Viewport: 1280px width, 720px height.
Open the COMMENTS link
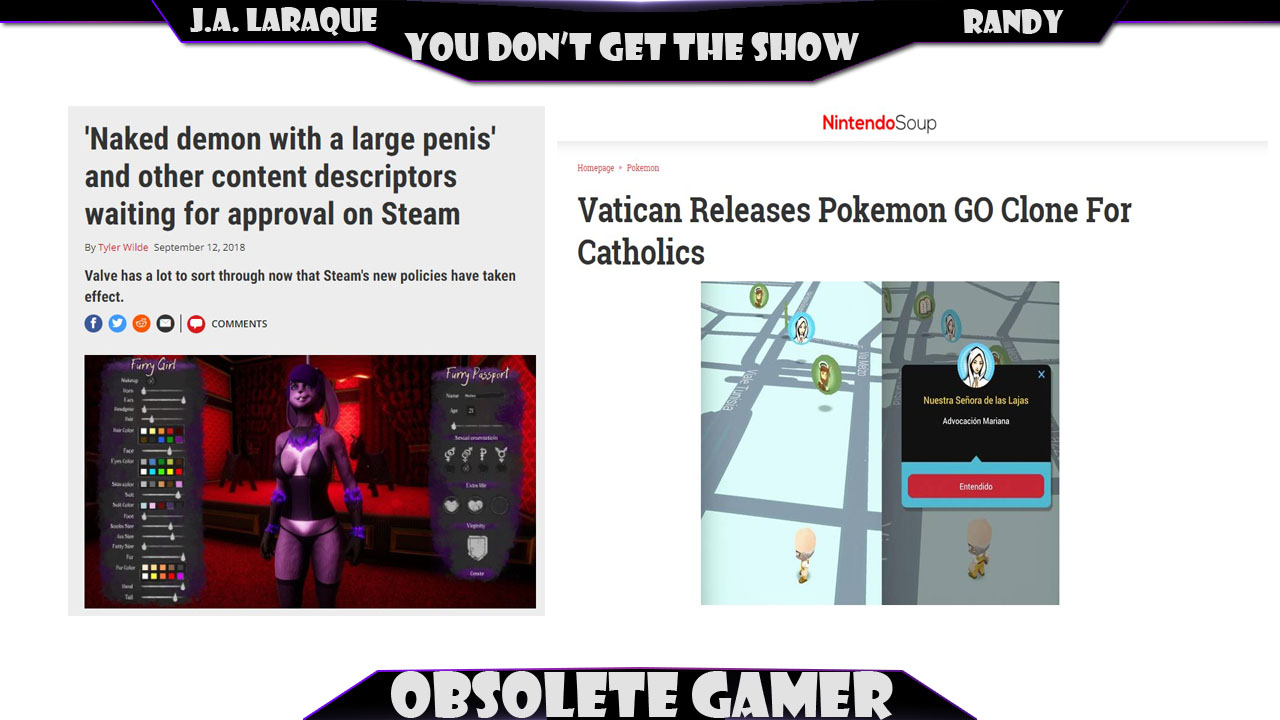pyautogui.click(x=239, y=324)
